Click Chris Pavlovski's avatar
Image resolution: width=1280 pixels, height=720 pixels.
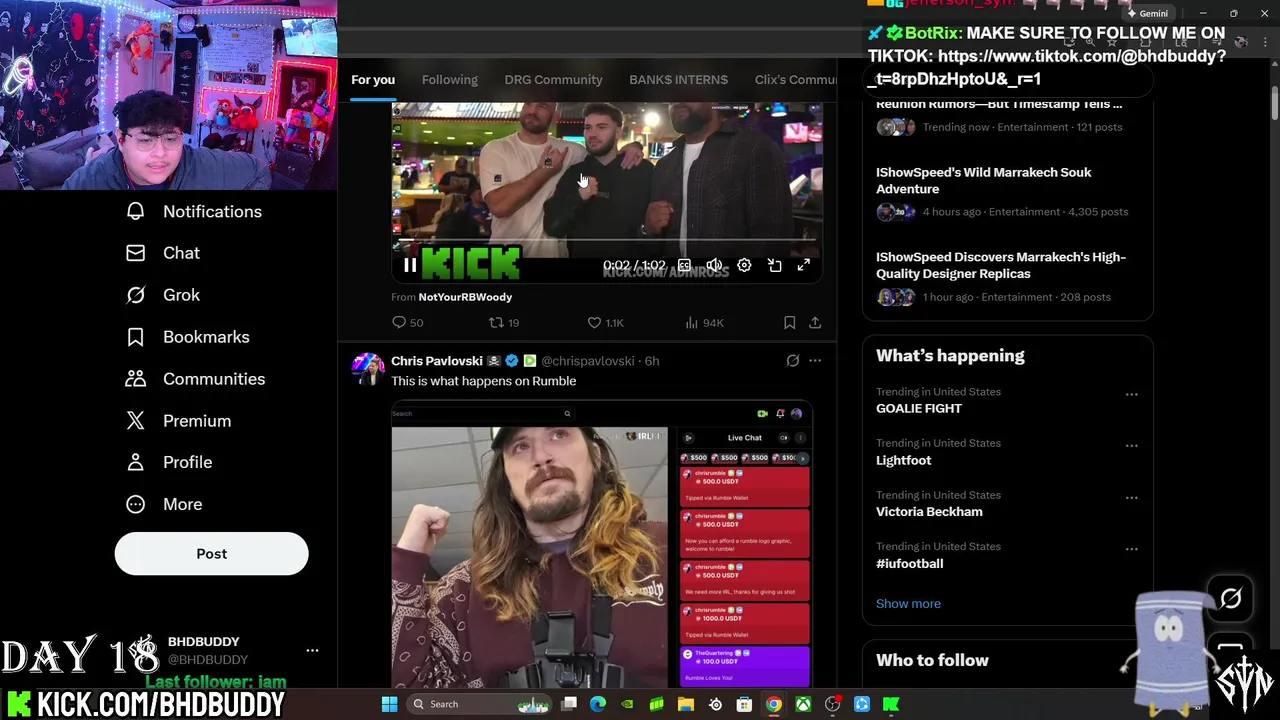click(368, 369)
